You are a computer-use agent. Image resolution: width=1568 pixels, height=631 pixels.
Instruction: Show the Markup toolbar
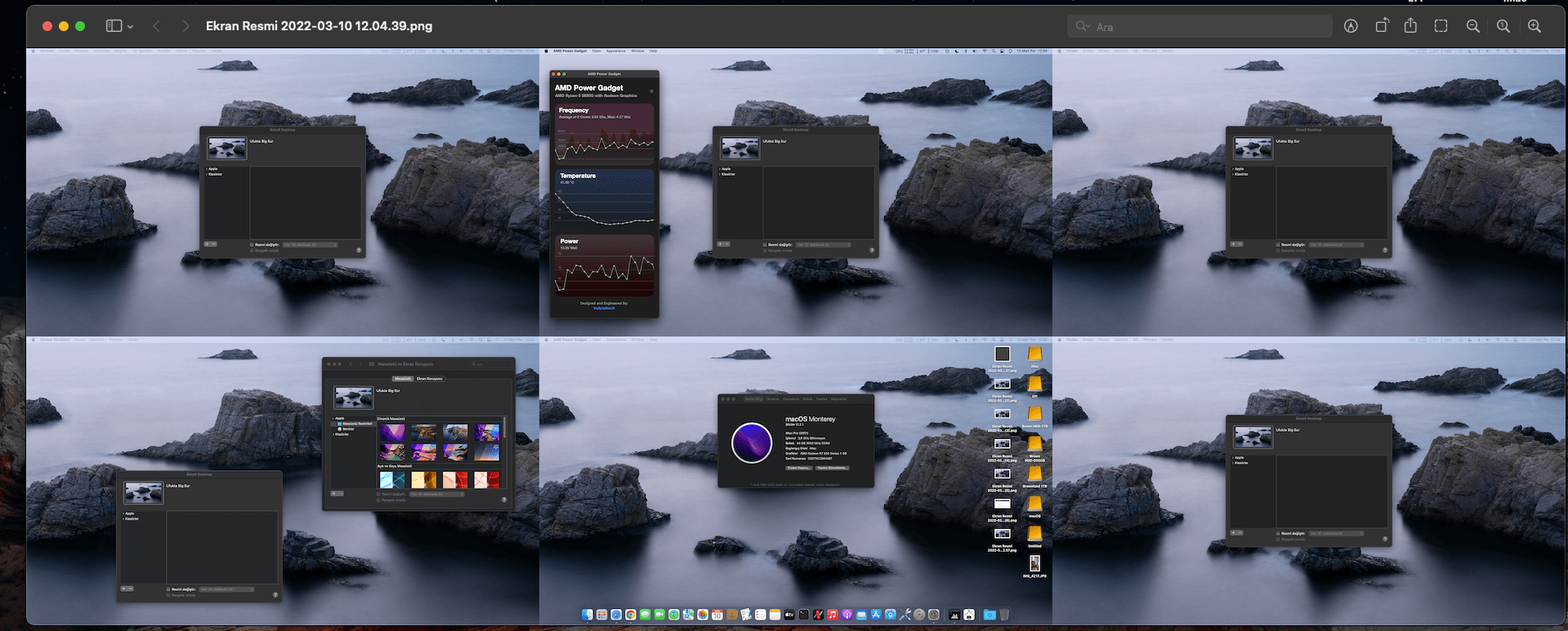click(x=1351, y=26)
